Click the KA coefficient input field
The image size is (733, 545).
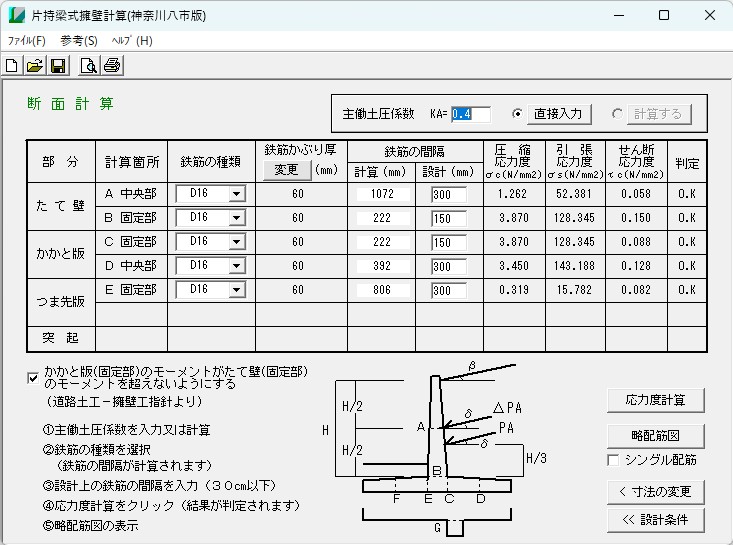point(470,114)
